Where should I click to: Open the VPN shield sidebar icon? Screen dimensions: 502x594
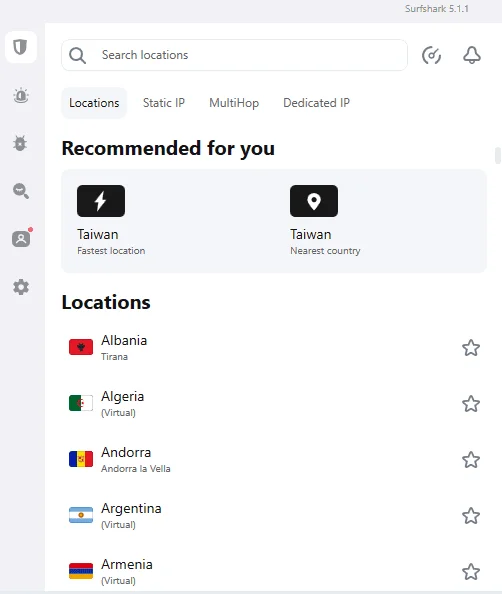(x=21, y=47)
